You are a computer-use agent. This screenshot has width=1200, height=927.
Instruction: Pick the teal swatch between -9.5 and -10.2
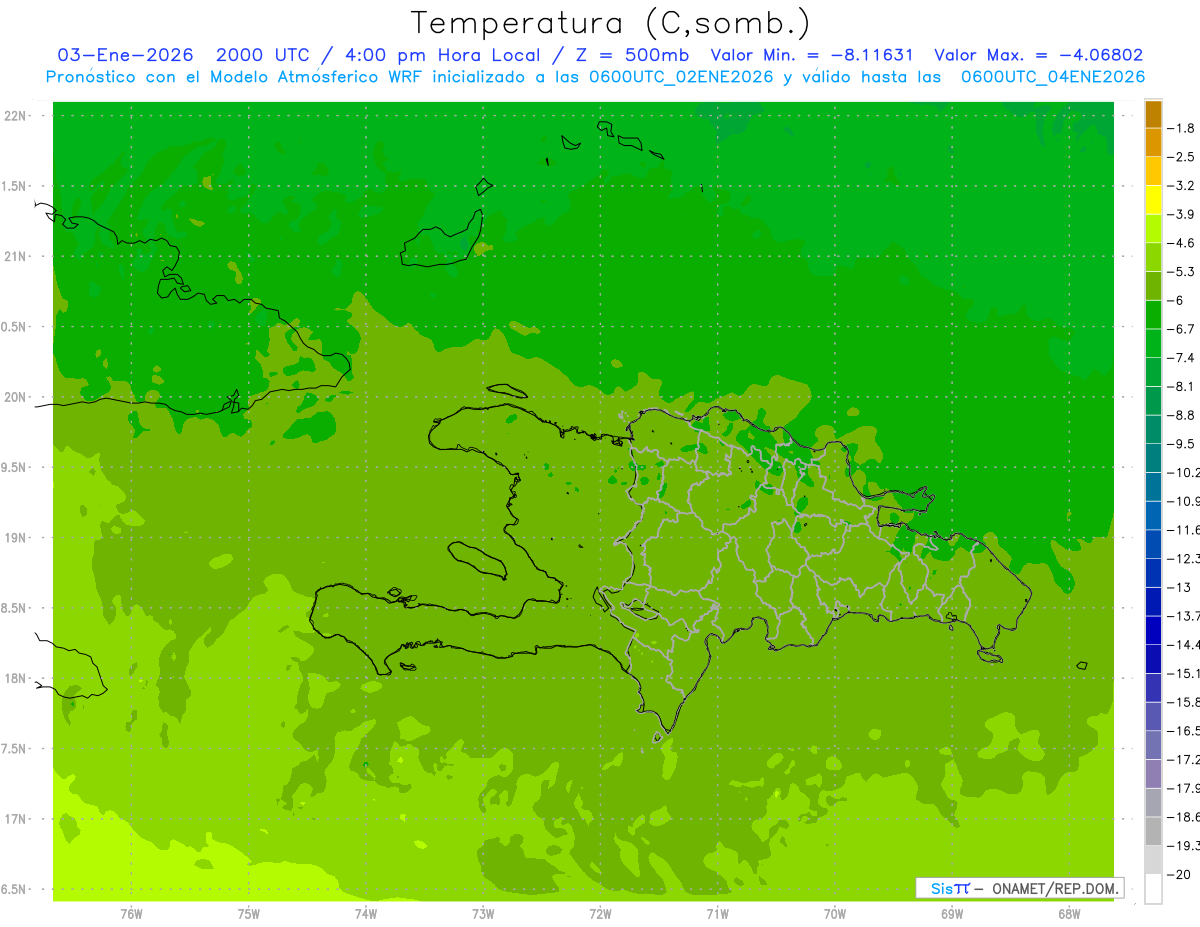(1153, 458)
